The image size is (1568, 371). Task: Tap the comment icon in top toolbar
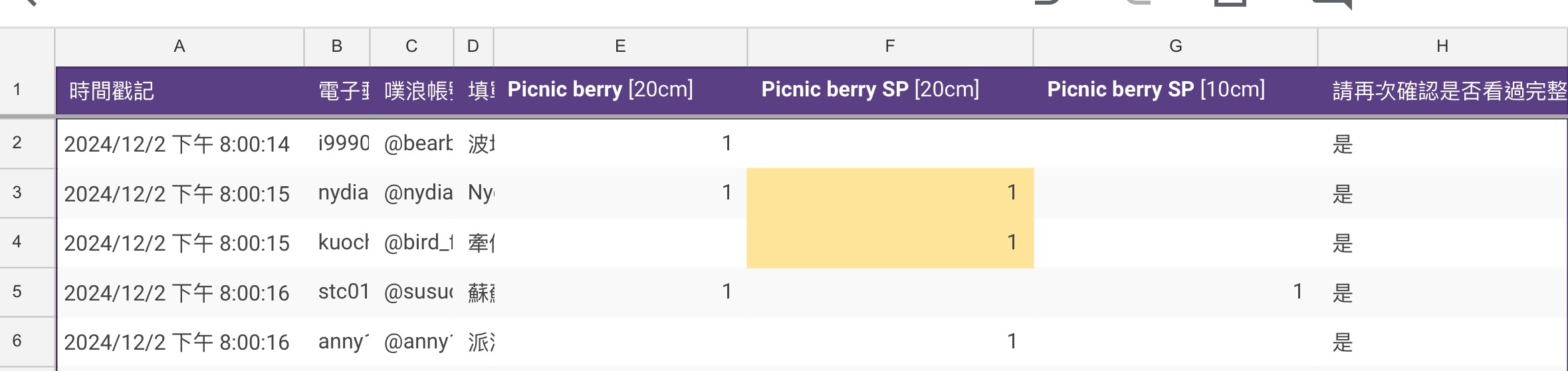click(x=1333, y=4)
